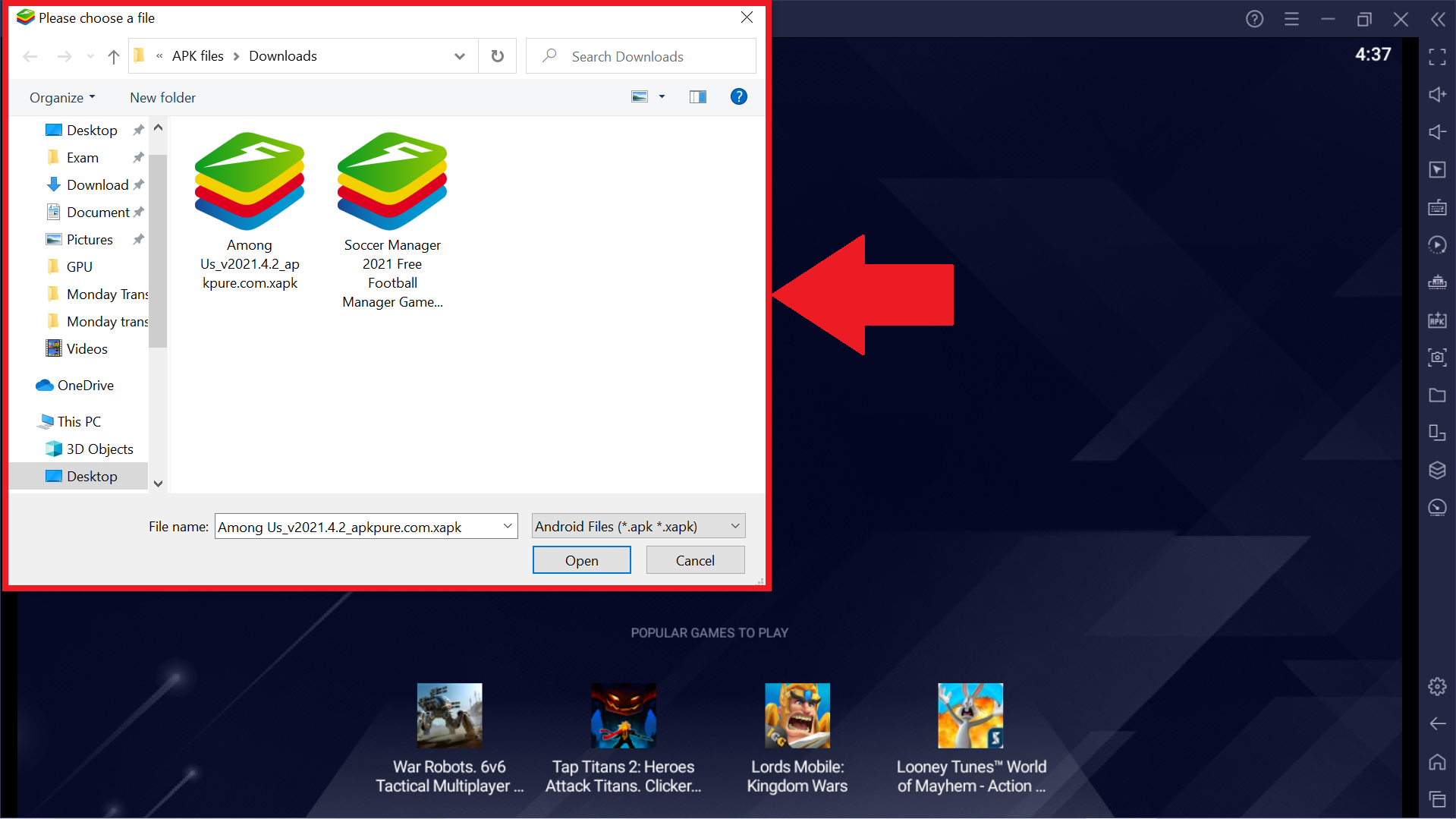This screenshot has height=819, width=1456.
Task: Open the macro recorder icon in sidebar
Action: 1437,245
